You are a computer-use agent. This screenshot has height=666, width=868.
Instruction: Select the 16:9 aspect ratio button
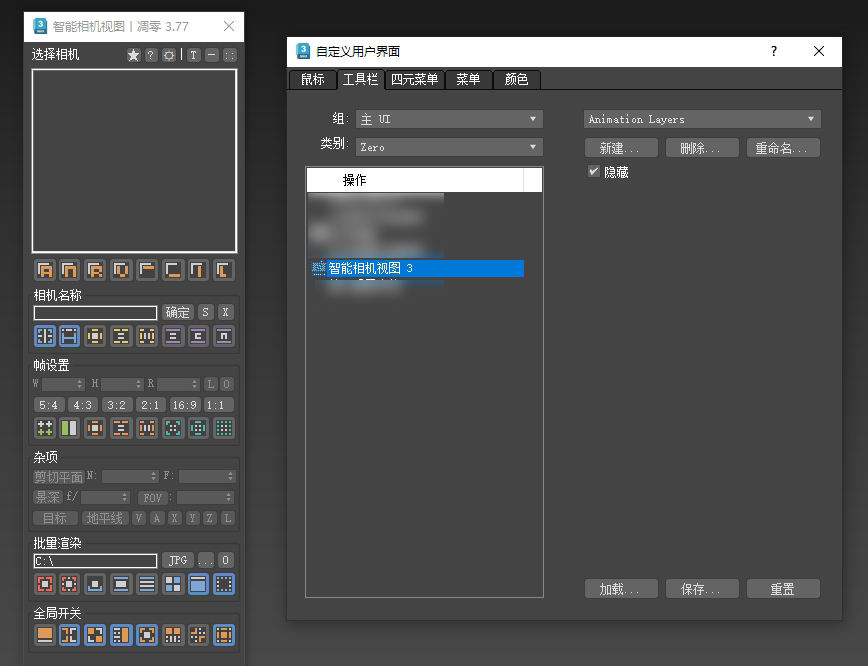(x=184, y=405)
